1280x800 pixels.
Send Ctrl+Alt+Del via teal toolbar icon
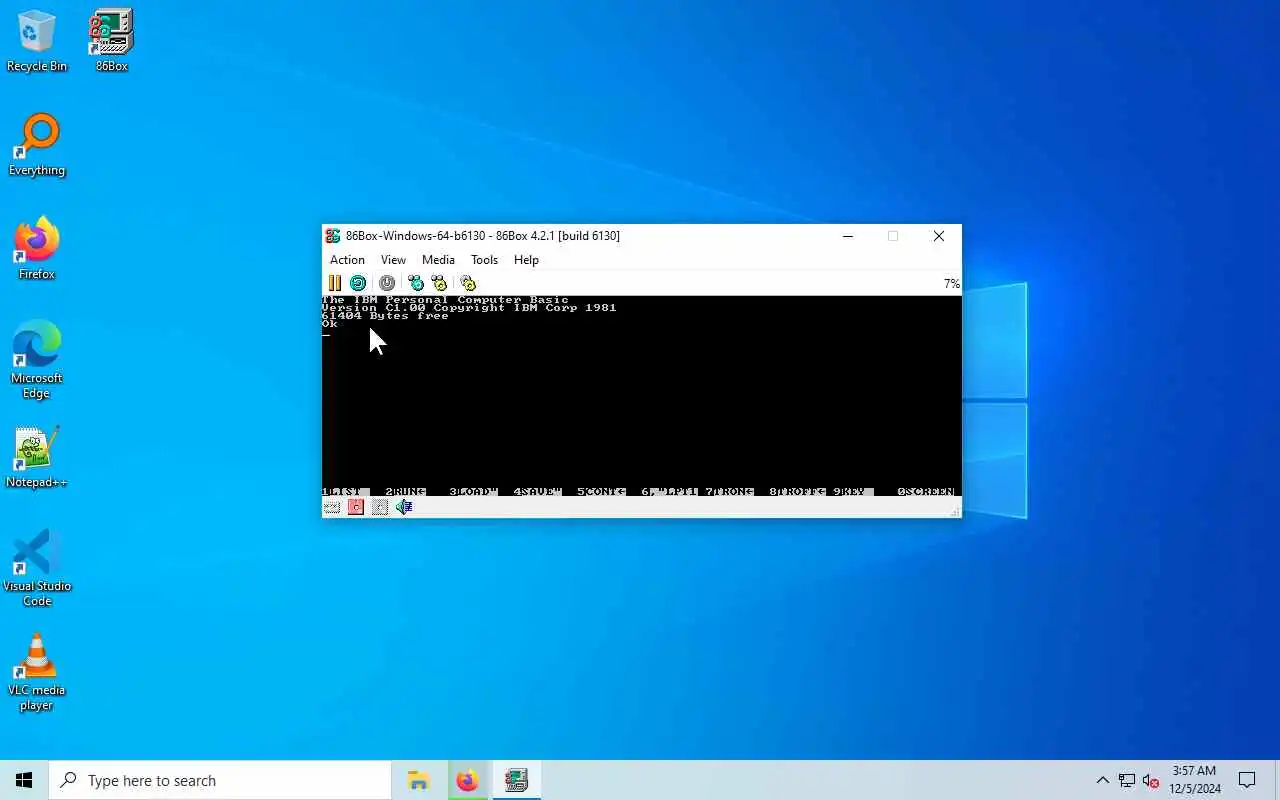pos(416,283)
